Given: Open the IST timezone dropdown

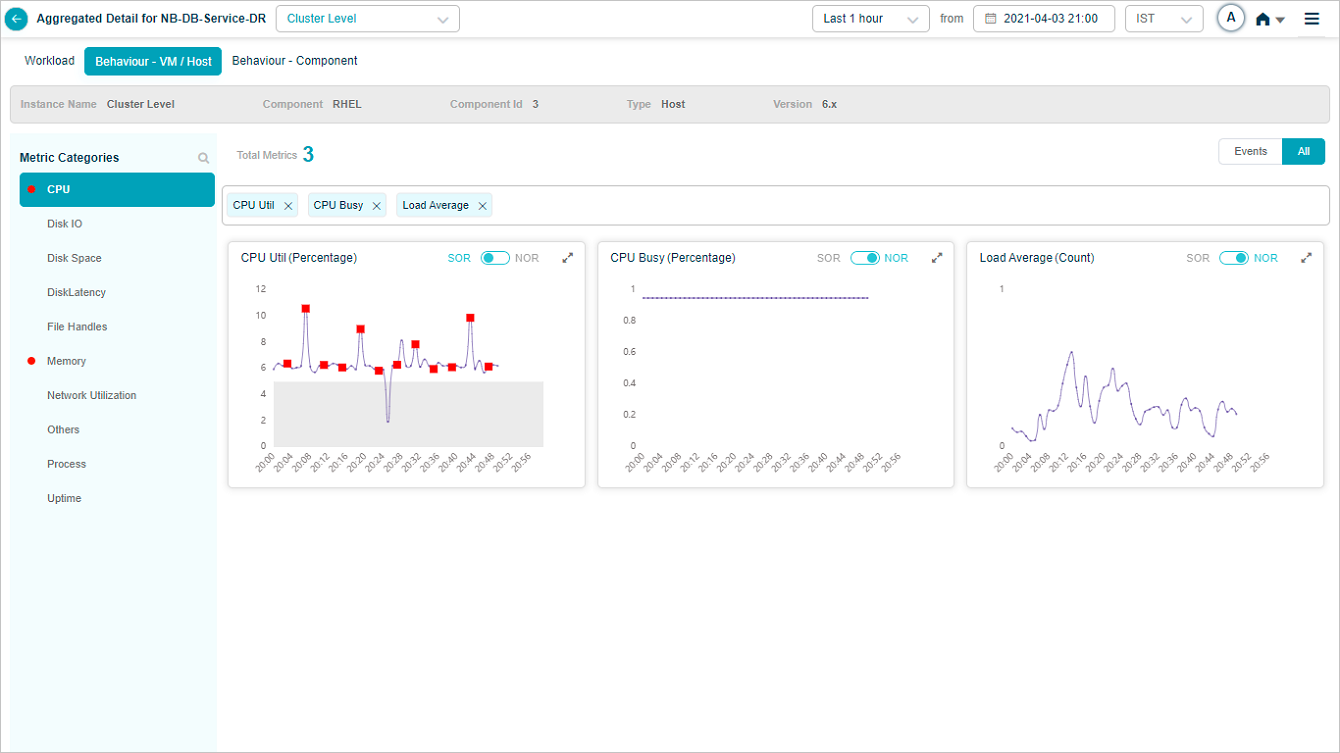Looking at the screenshot, I should coord(1163,19).
